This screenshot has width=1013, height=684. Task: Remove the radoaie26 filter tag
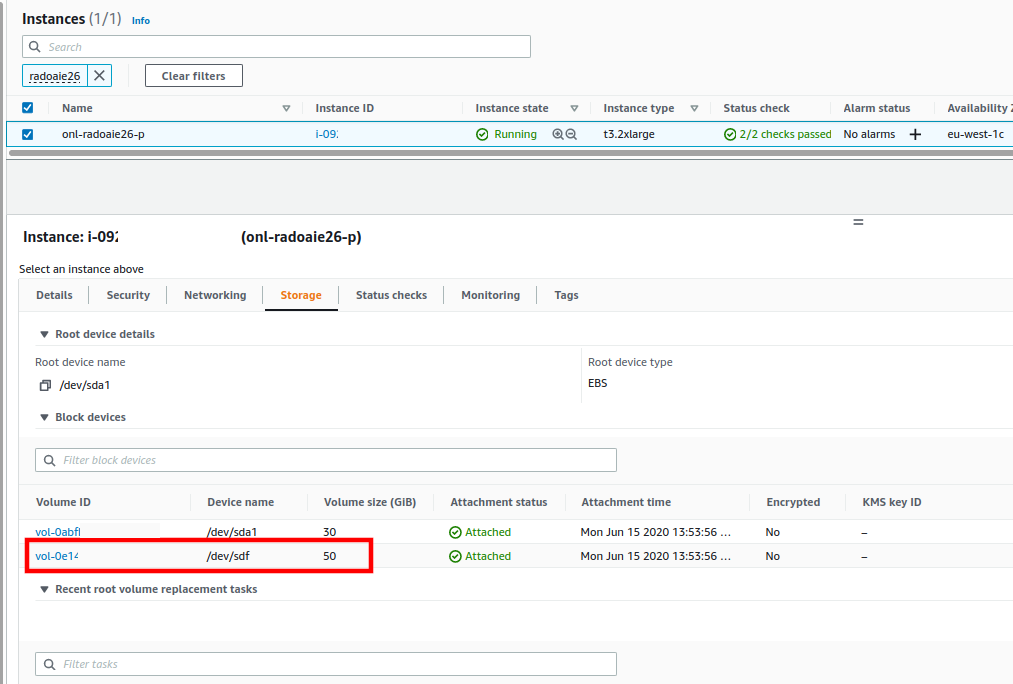(98, 75)
